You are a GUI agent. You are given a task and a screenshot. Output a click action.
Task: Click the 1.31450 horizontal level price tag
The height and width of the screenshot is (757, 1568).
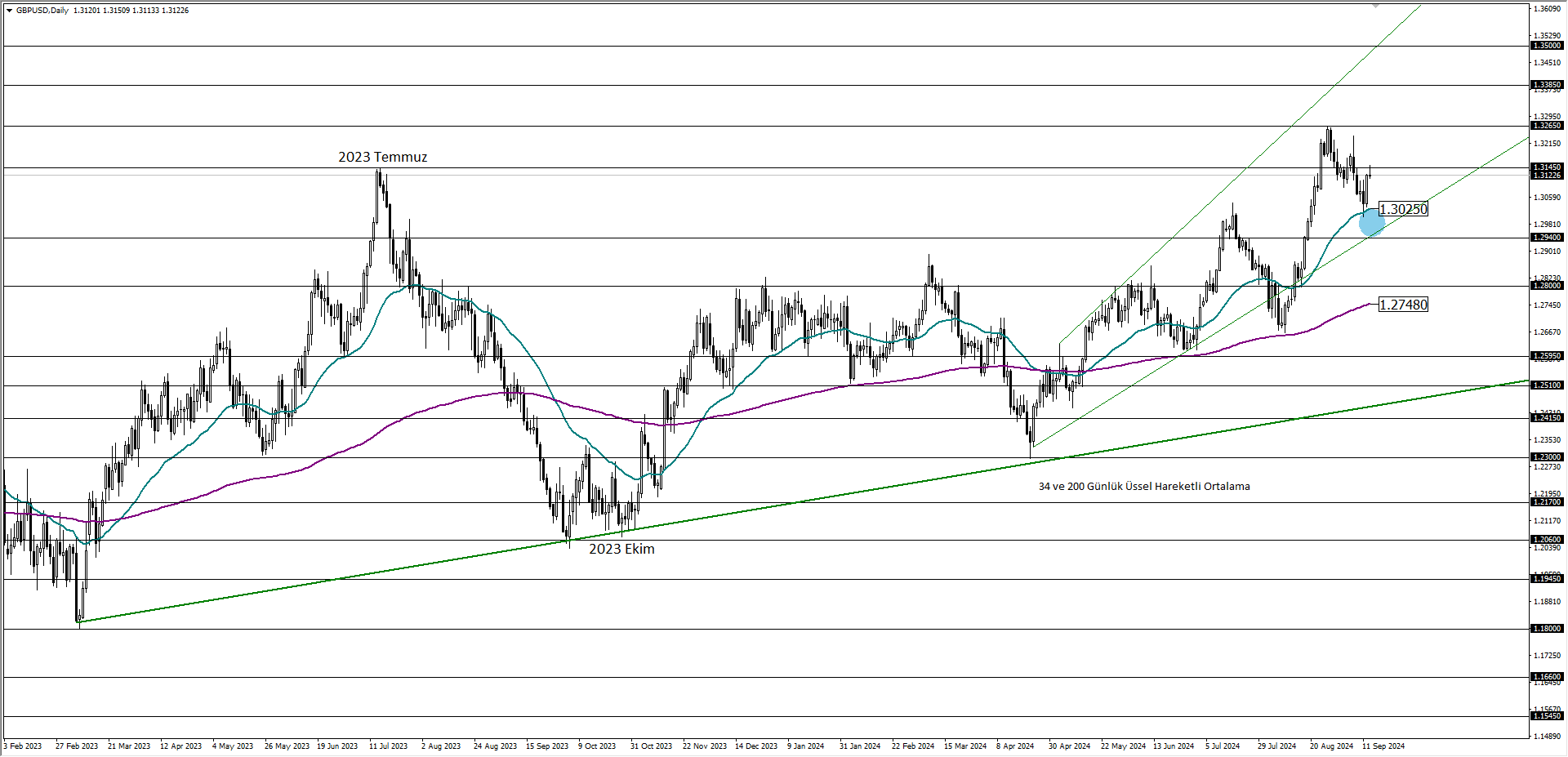(1547, 167)
